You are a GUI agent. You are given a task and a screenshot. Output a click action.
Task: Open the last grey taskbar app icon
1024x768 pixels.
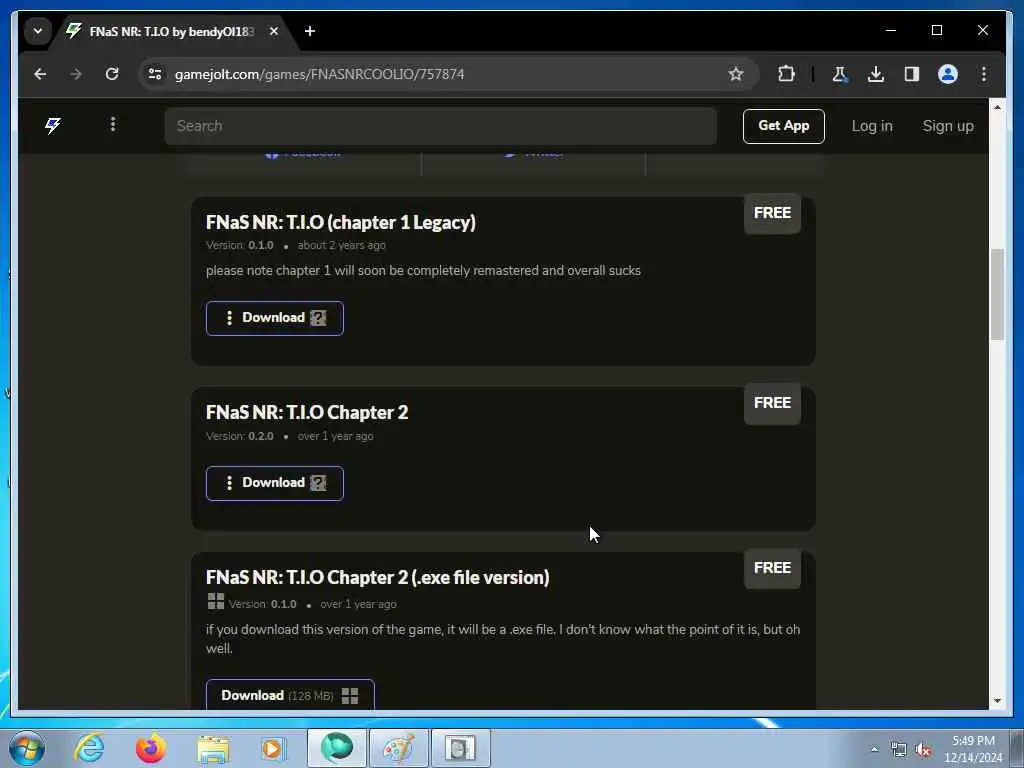tap(460, 748)
